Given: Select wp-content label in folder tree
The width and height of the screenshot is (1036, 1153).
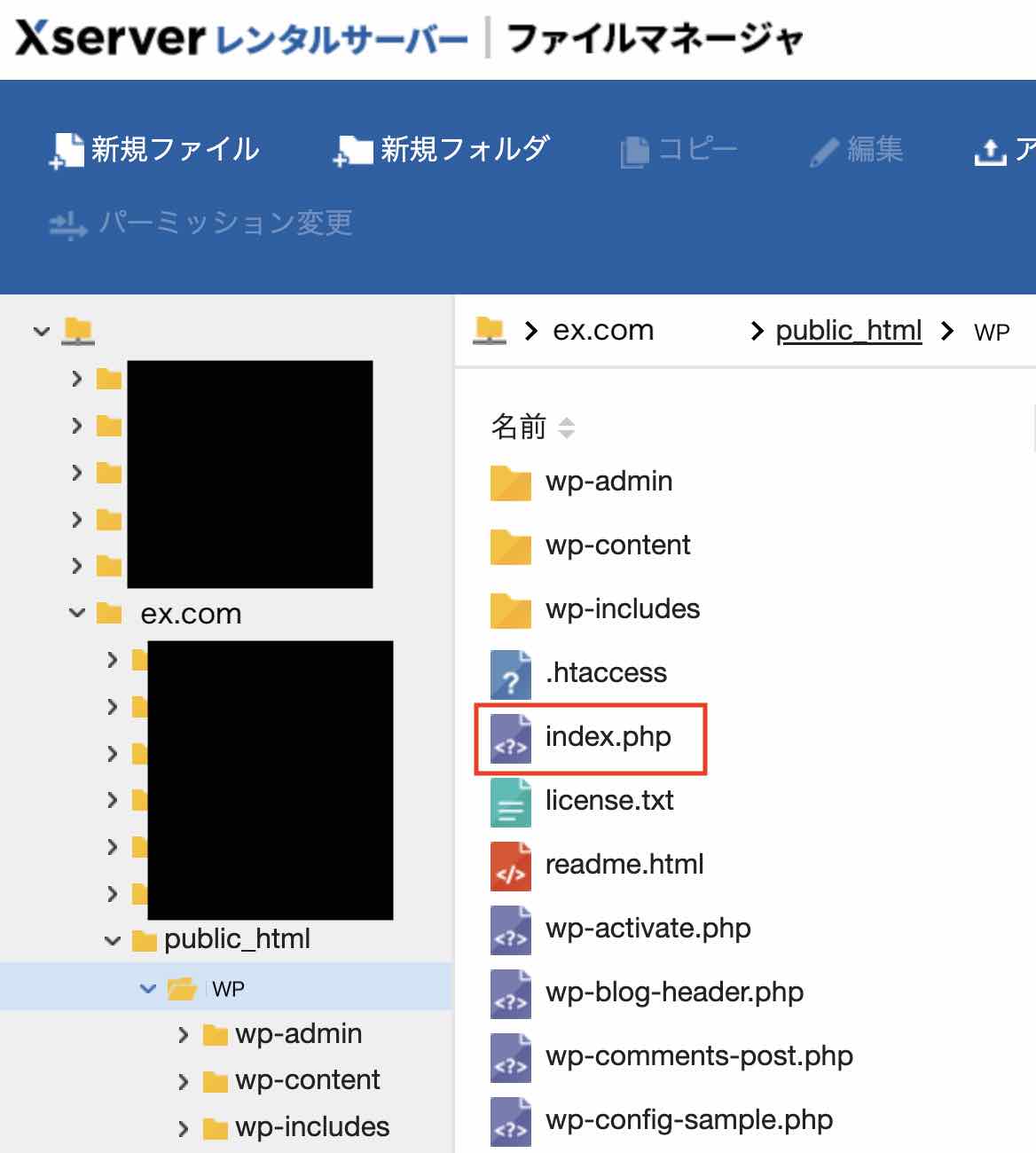Looking at the screenshot, I should pyautogui.click(x=308, y=1080).
